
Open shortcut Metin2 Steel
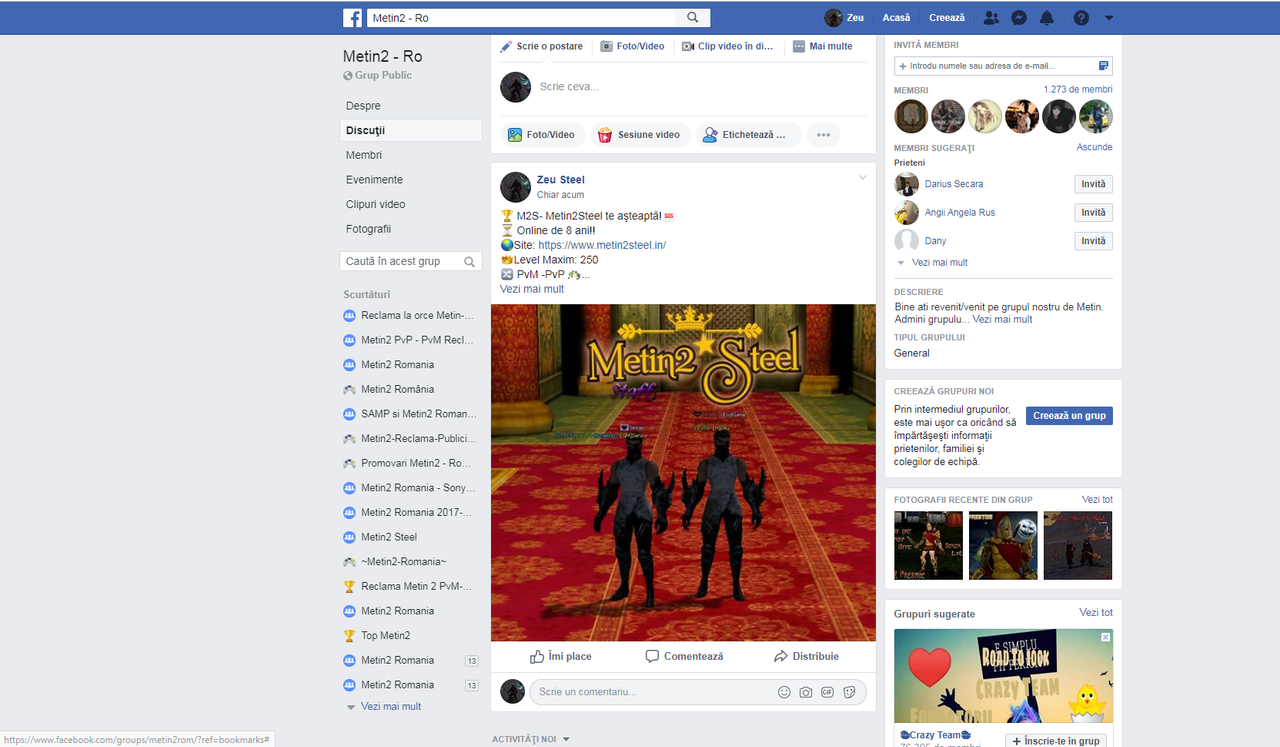pyautogui.click(x=389, y=537)
